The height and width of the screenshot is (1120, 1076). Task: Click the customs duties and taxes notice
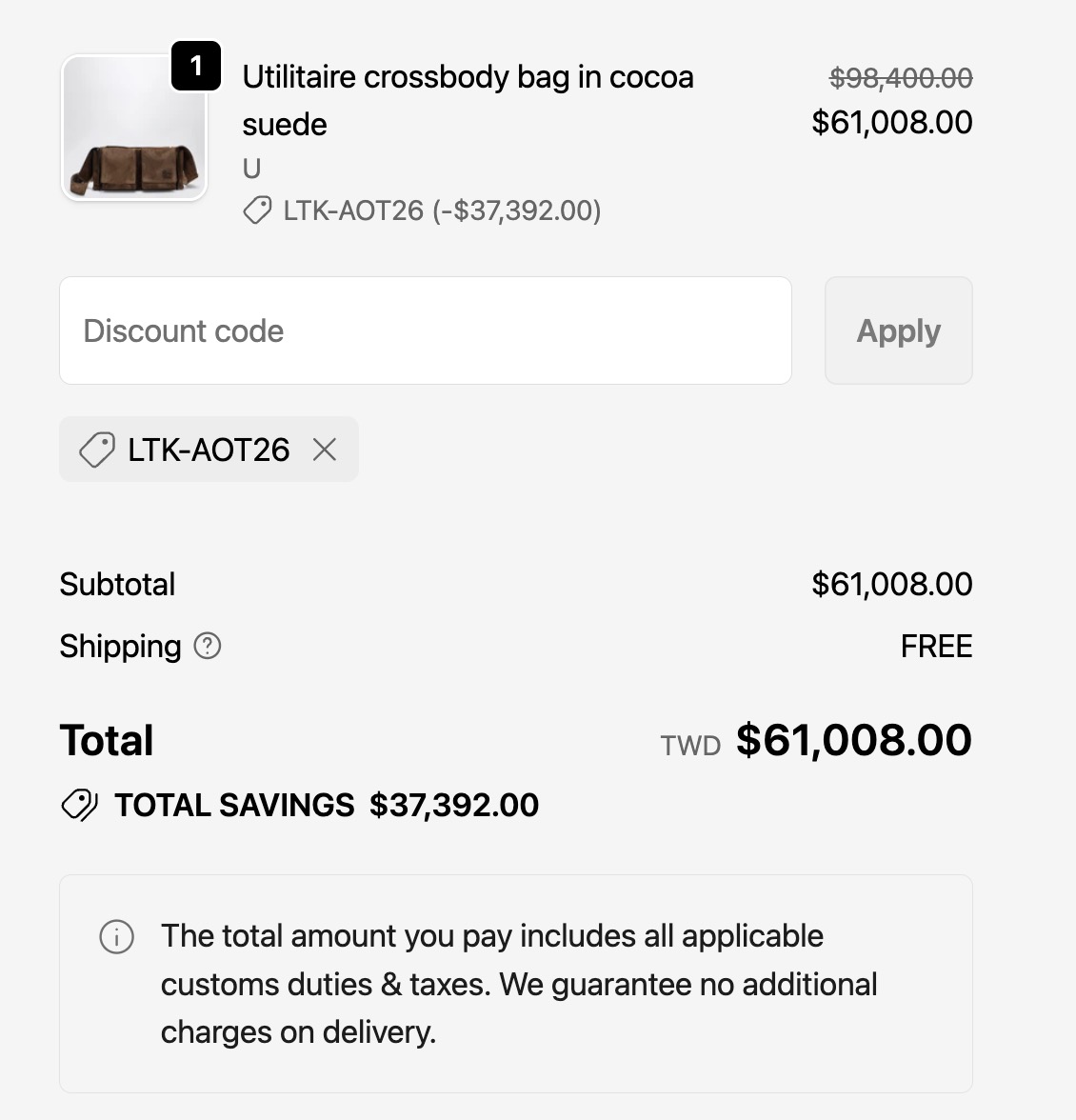516,984
